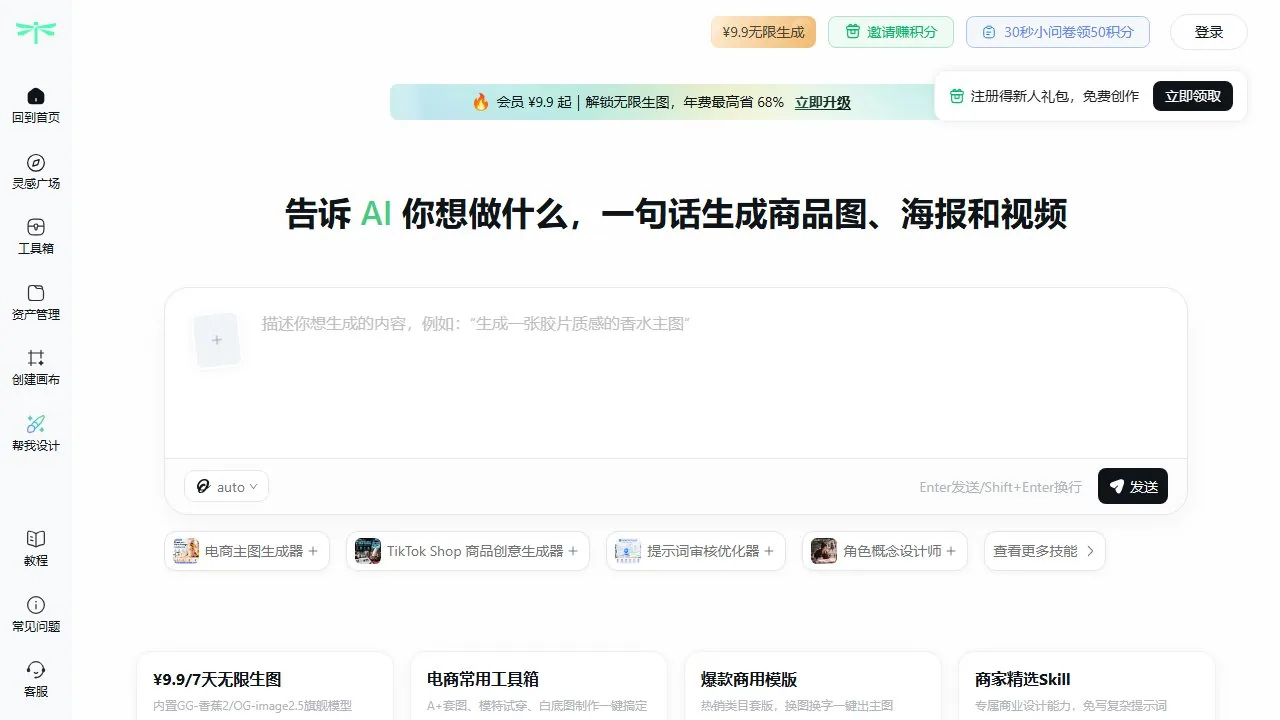Open 商家精选Skill card
The width and height of the screenshot is (1280, 720).
[x=1087, y=688]
